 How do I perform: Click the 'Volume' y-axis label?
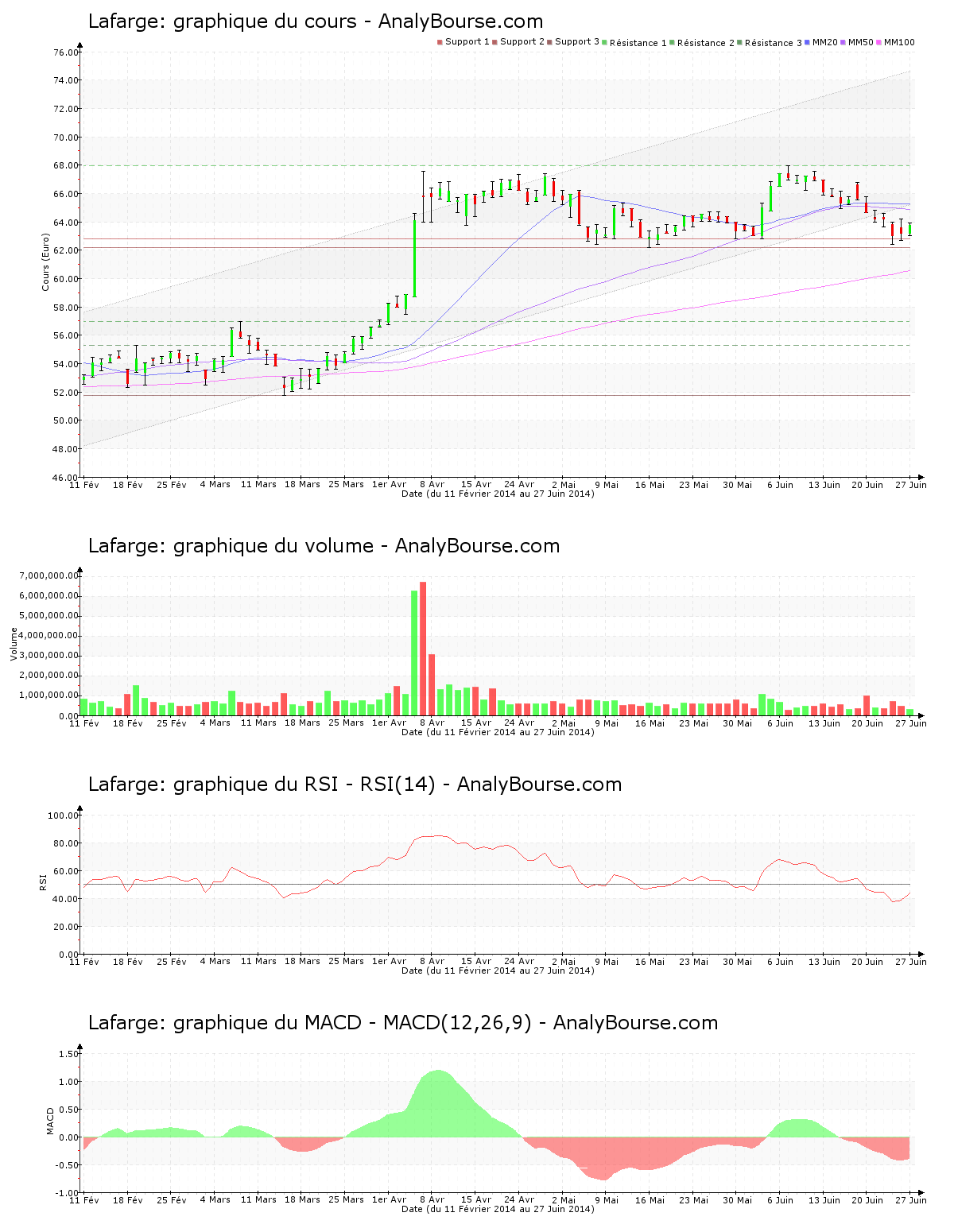coord(14,644)
